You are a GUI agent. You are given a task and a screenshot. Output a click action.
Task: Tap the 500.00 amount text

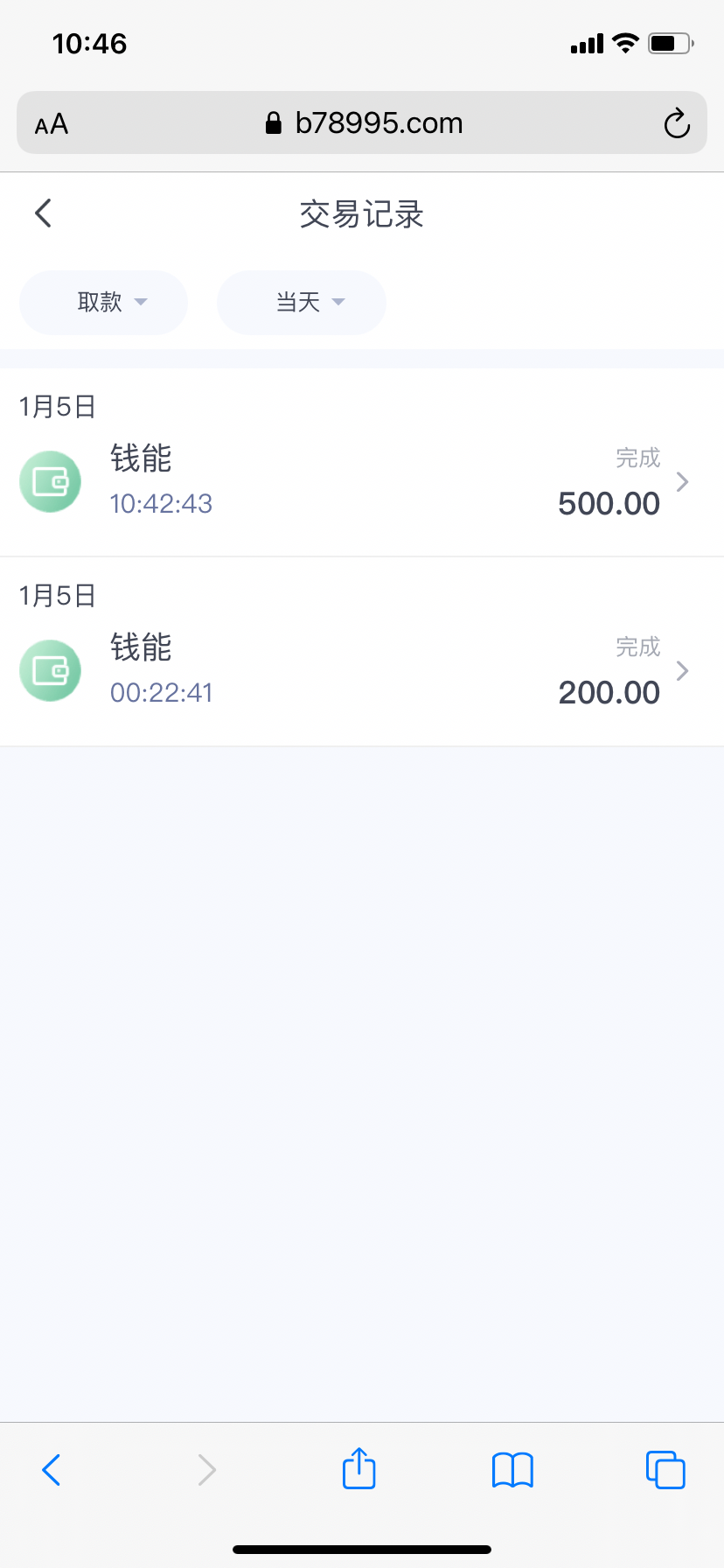(x=609, y=504)
